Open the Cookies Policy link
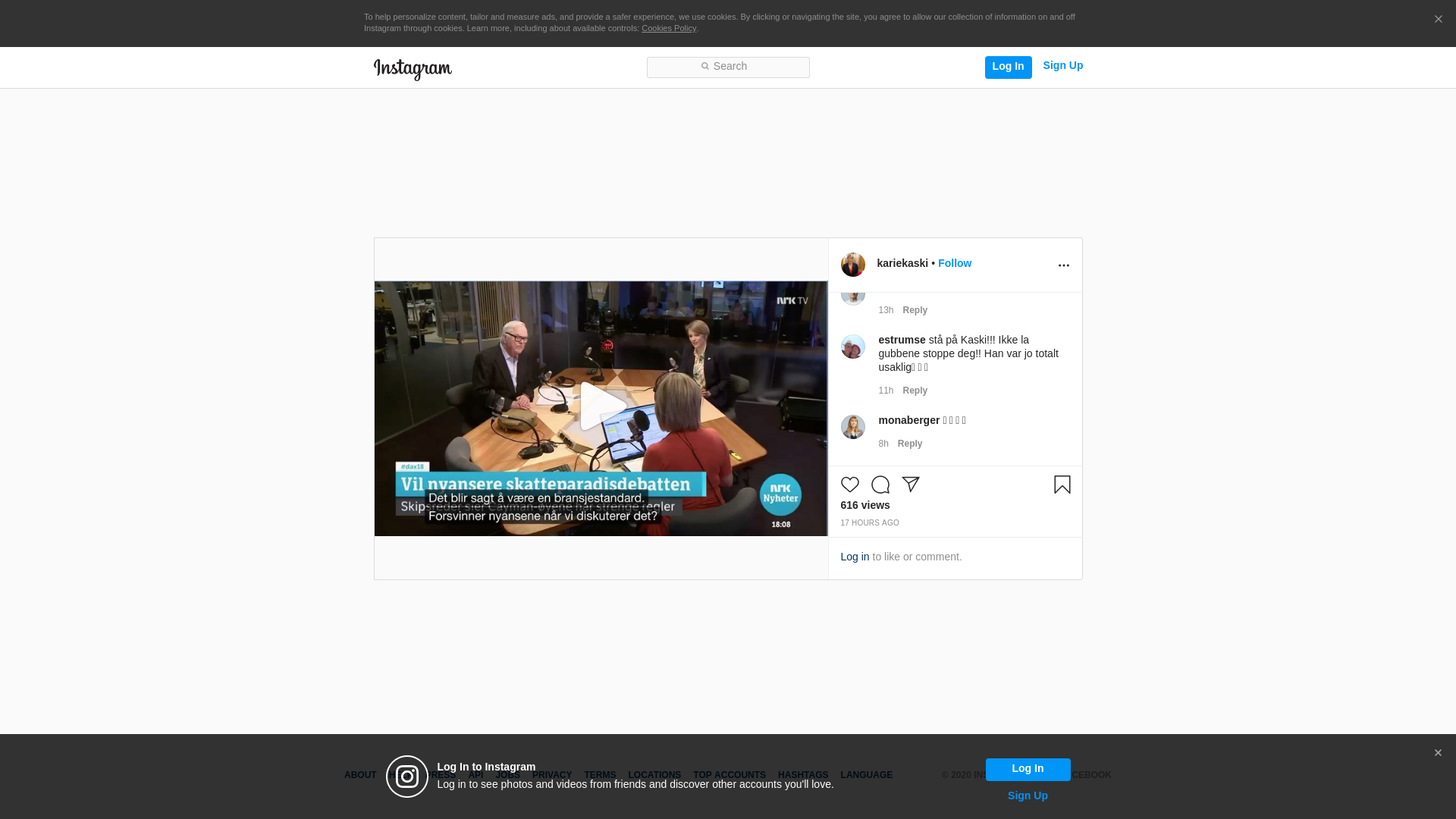This screenshot has height=819, width=1456. coord(668,29)
